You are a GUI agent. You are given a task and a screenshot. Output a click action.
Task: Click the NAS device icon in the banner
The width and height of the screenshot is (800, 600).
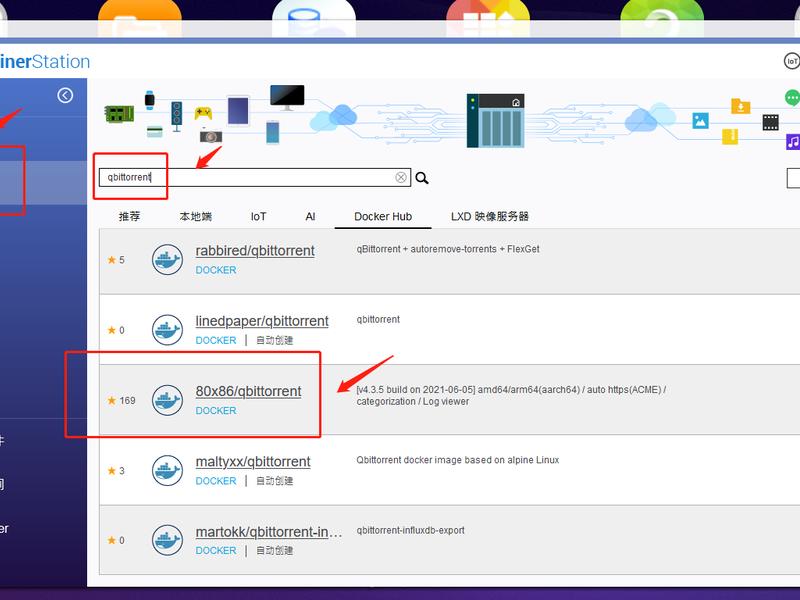pyautogui.click(x=495, y=120)
